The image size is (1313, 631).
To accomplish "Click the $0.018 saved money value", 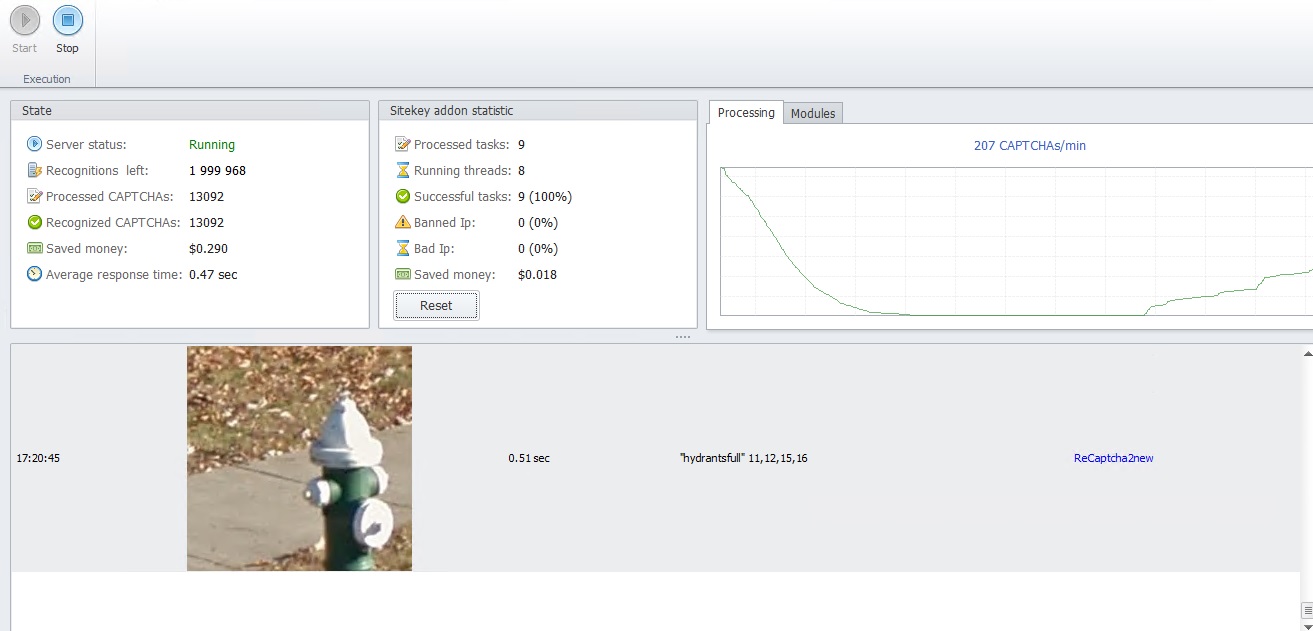I will tap(537, 275).
